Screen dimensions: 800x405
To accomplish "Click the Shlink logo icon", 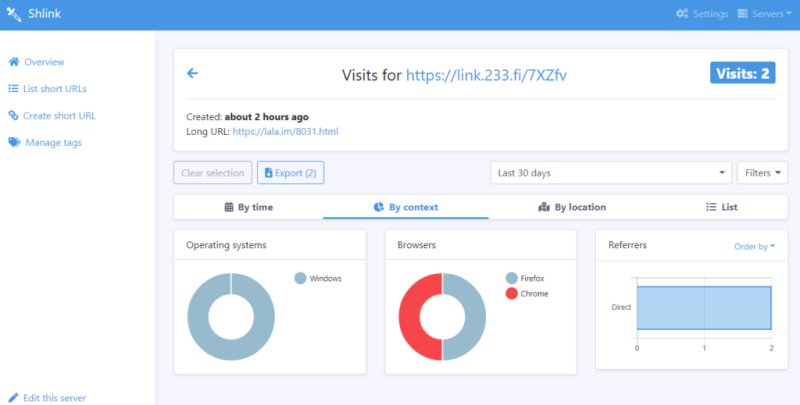I will tap(14, 14).
